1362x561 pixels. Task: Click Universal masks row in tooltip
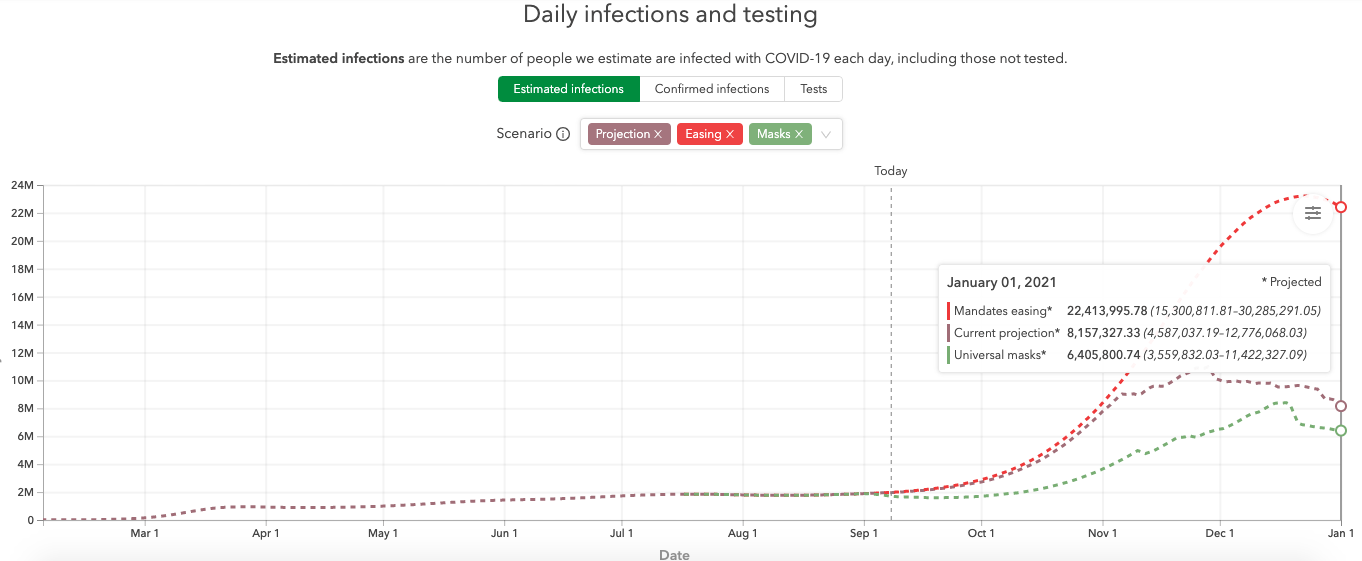click(1000, 354)
